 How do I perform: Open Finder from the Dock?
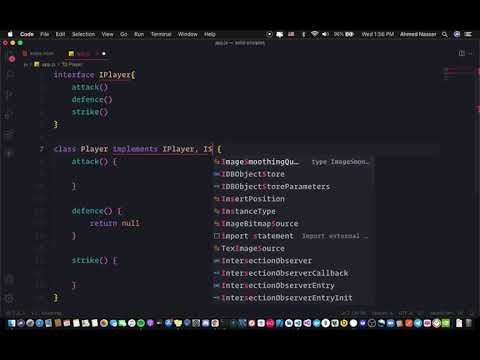click(12, 323)
